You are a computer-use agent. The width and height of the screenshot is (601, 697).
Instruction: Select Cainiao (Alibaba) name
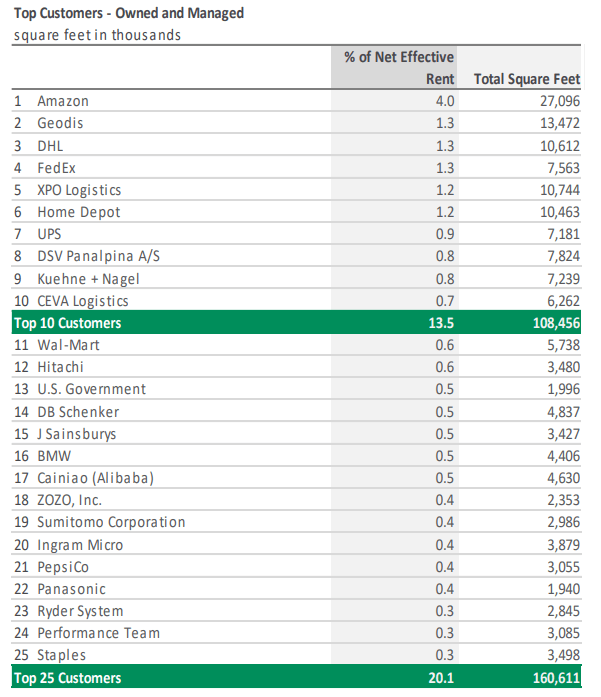[x=96, y=478]
